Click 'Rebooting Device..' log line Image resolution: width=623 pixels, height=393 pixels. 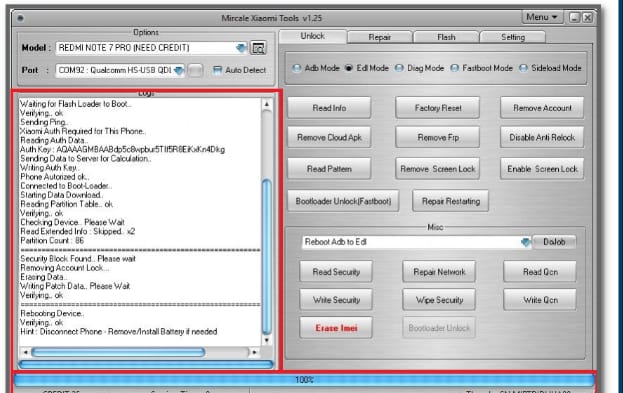(x=52, y=313)
